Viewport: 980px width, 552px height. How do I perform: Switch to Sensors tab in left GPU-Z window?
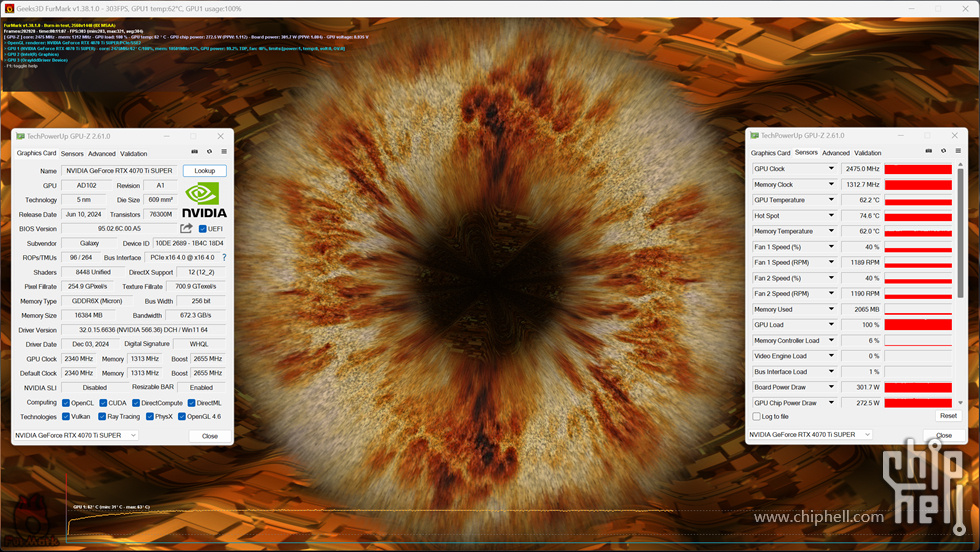click(72, 154)
